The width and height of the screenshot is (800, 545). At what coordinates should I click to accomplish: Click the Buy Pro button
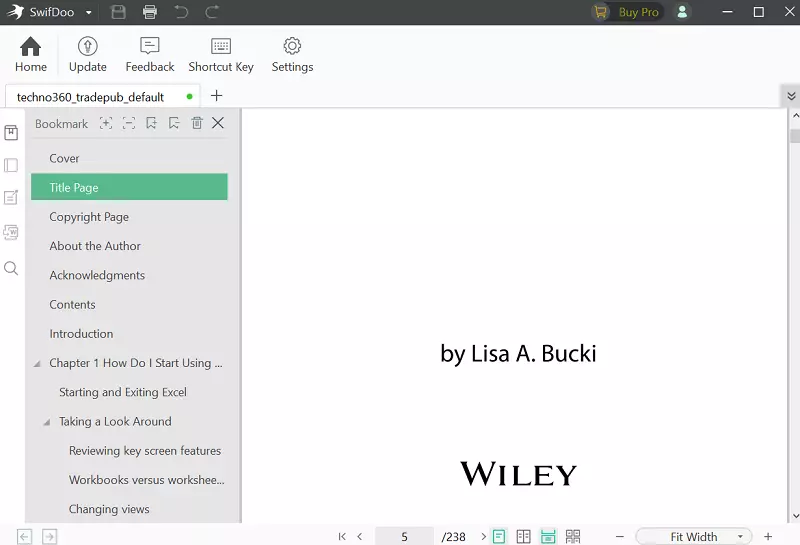coord(628,12)
